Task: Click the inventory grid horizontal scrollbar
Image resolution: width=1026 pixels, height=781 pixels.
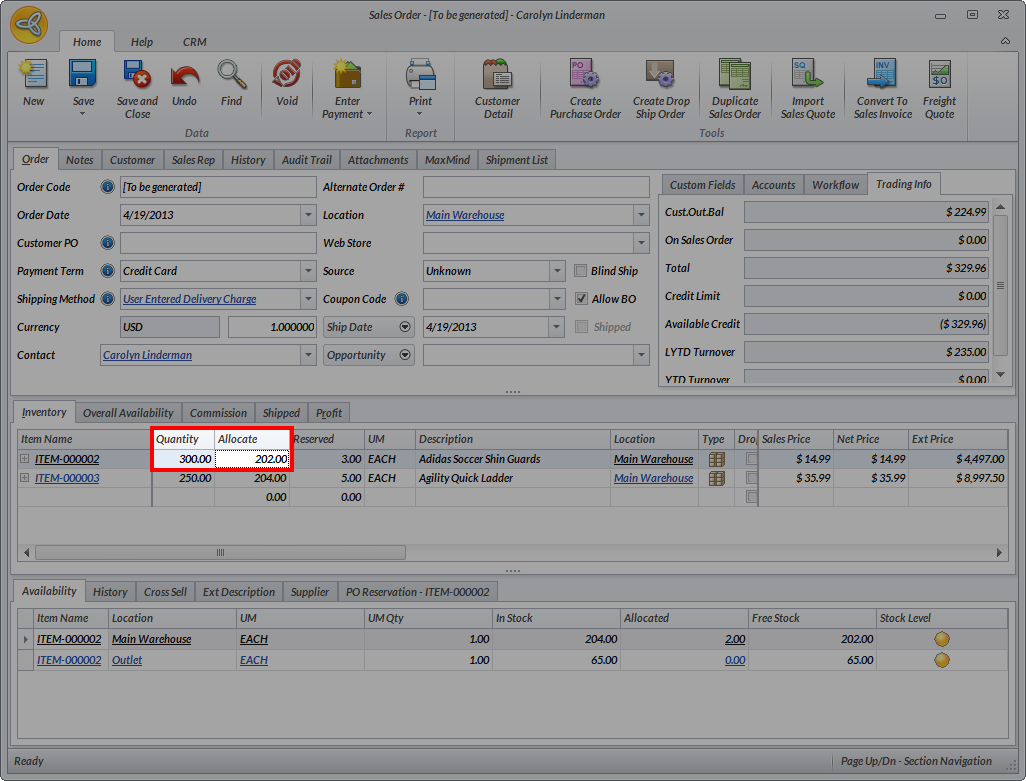Action: coord(220,552)
